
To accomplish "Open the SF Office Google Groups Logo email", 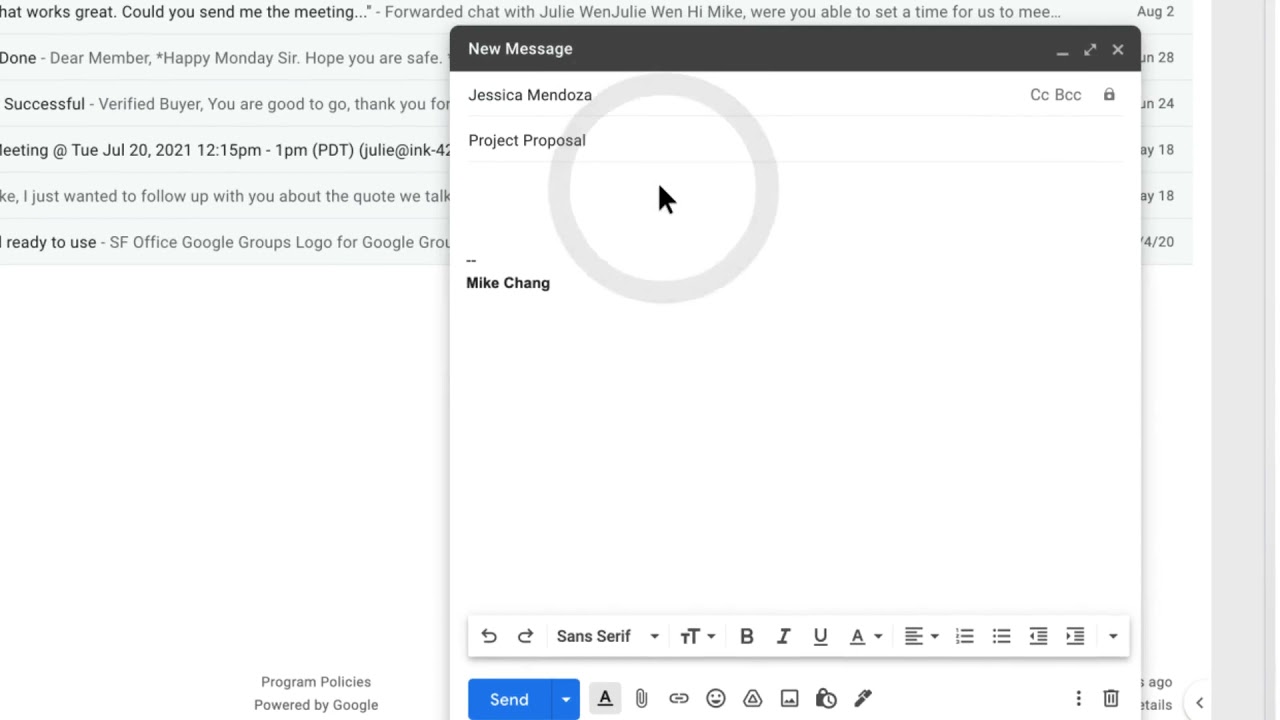I will [x=225, y=242].
